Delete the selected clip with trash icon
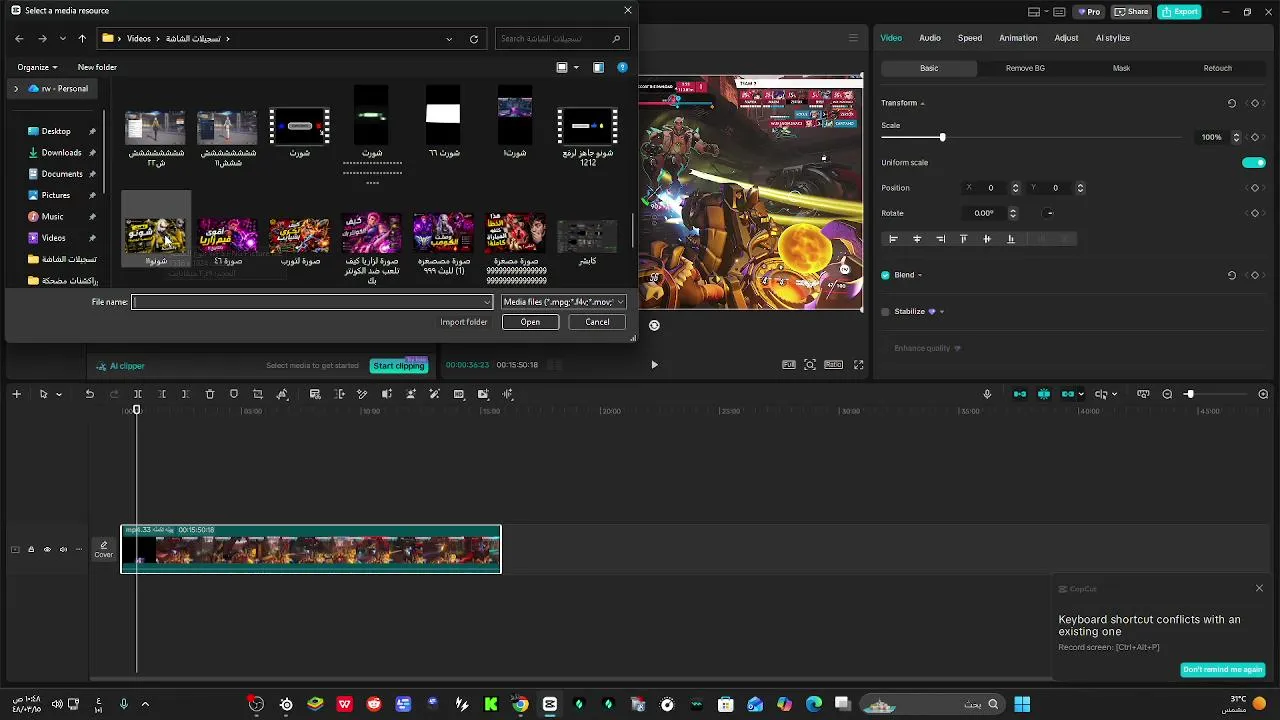This screenshot has width=1280, height=720. click(x=210, y=394)
